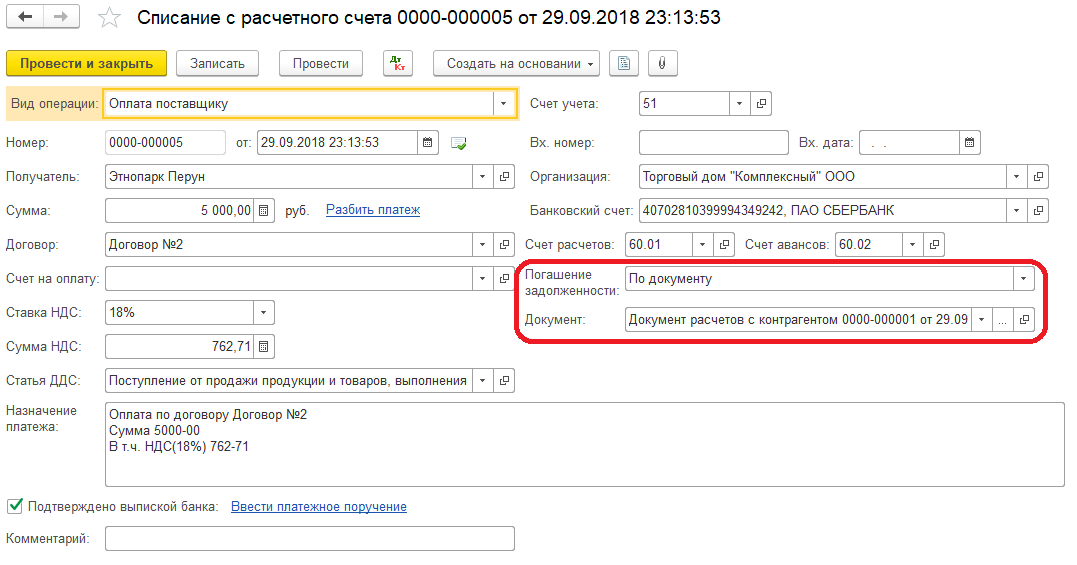Open calendar for Вх. дата
Screen dimensions: 1077x565
(x=969, y=143)
